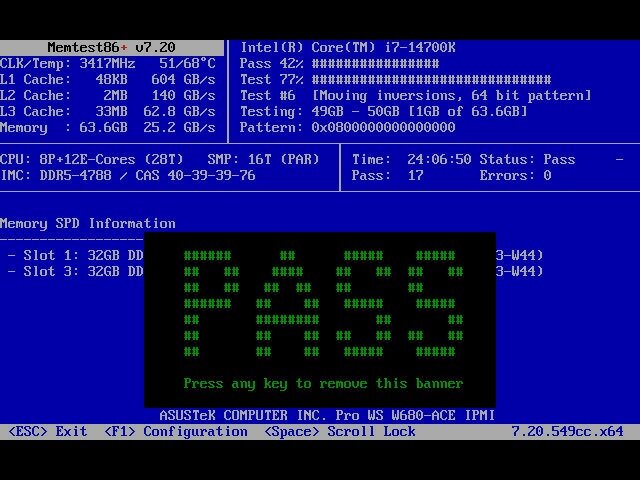Image resolution: width=640 pixels, height=480 pixels.
Task: Click the Memtest86+ v7.20 title
Action: pos(111,47)
